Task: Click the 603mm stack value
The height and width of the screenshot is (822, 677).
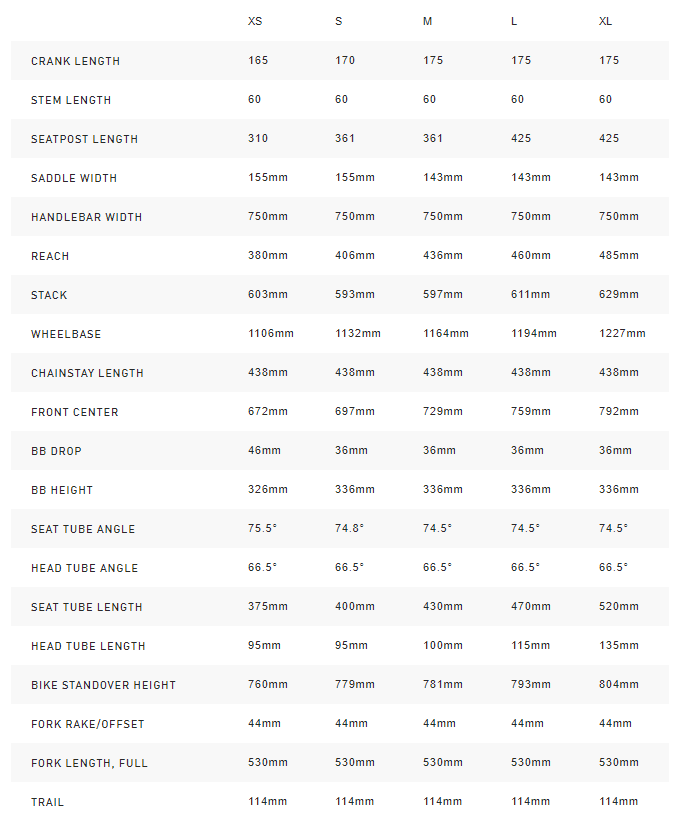Action: [x=267, y=294]
